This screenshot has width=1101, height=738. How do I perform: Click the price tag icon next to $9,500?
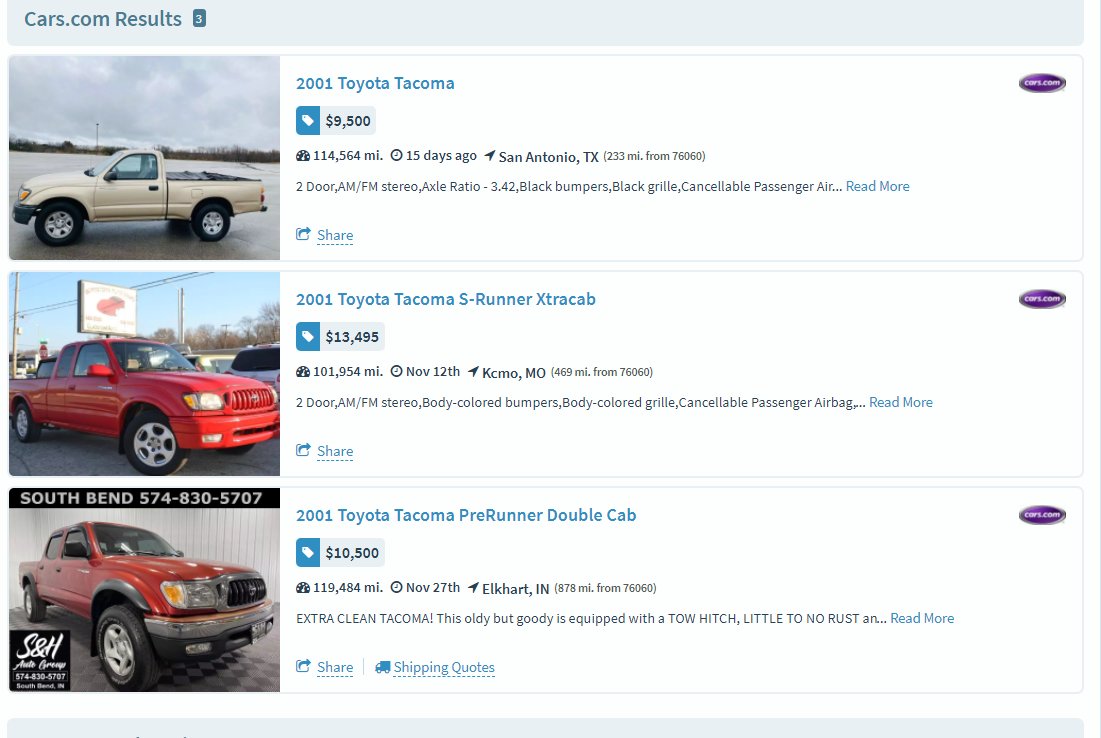(308, 121)
